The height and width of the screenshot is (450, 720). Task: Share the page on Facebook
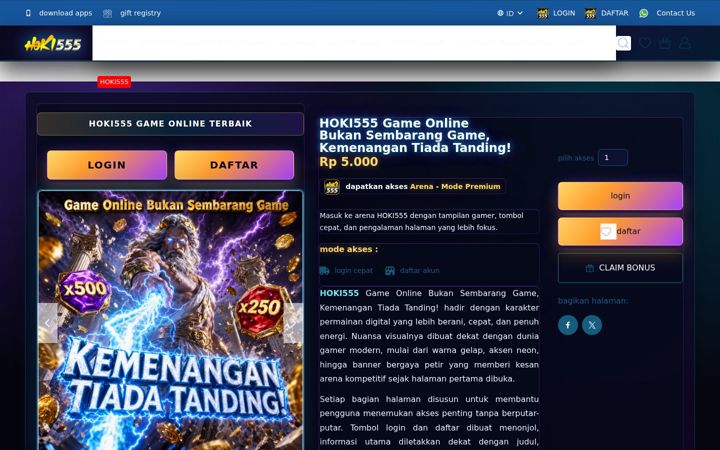point(568,325)
